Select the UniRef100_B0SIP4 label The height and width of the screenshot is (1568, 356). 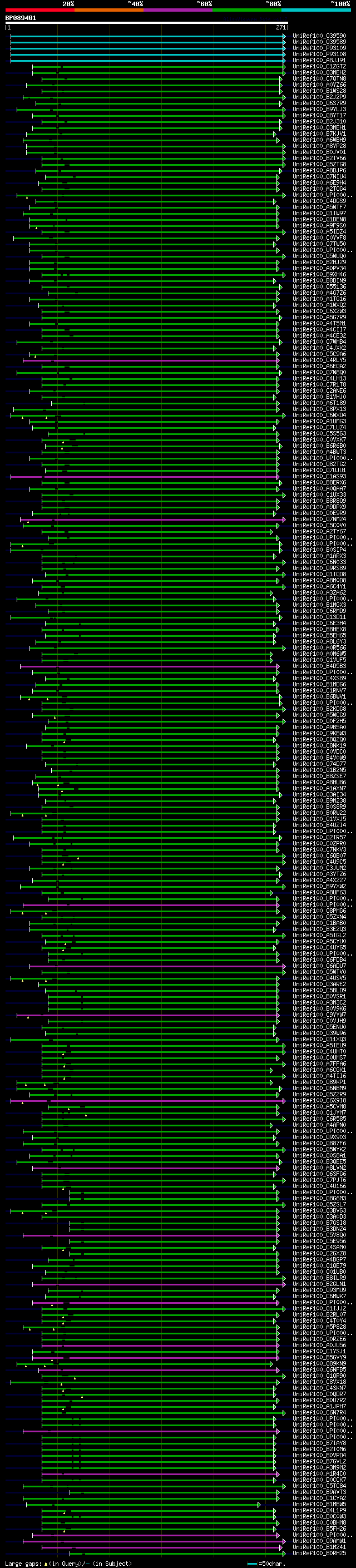pos(319,550)
